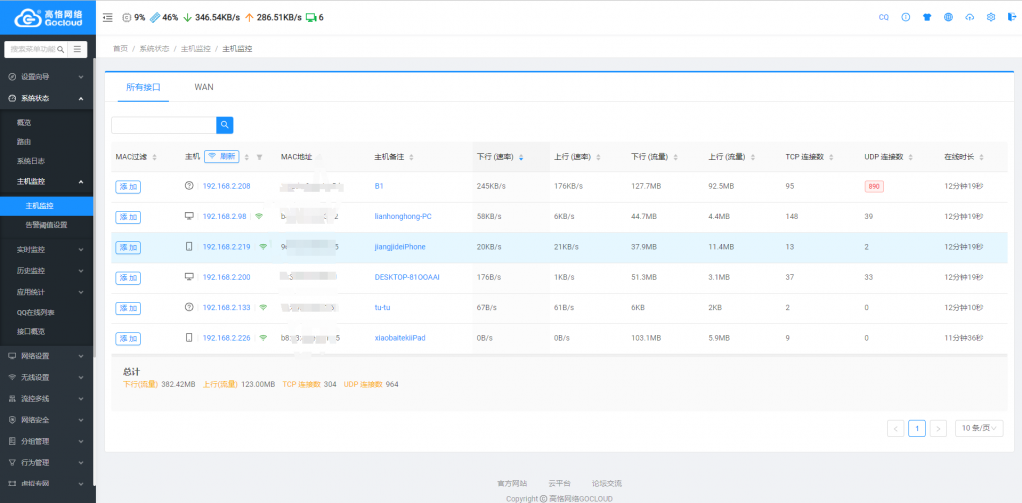
Task: Sort by 下行(流量) column
Action: (675, 157)
